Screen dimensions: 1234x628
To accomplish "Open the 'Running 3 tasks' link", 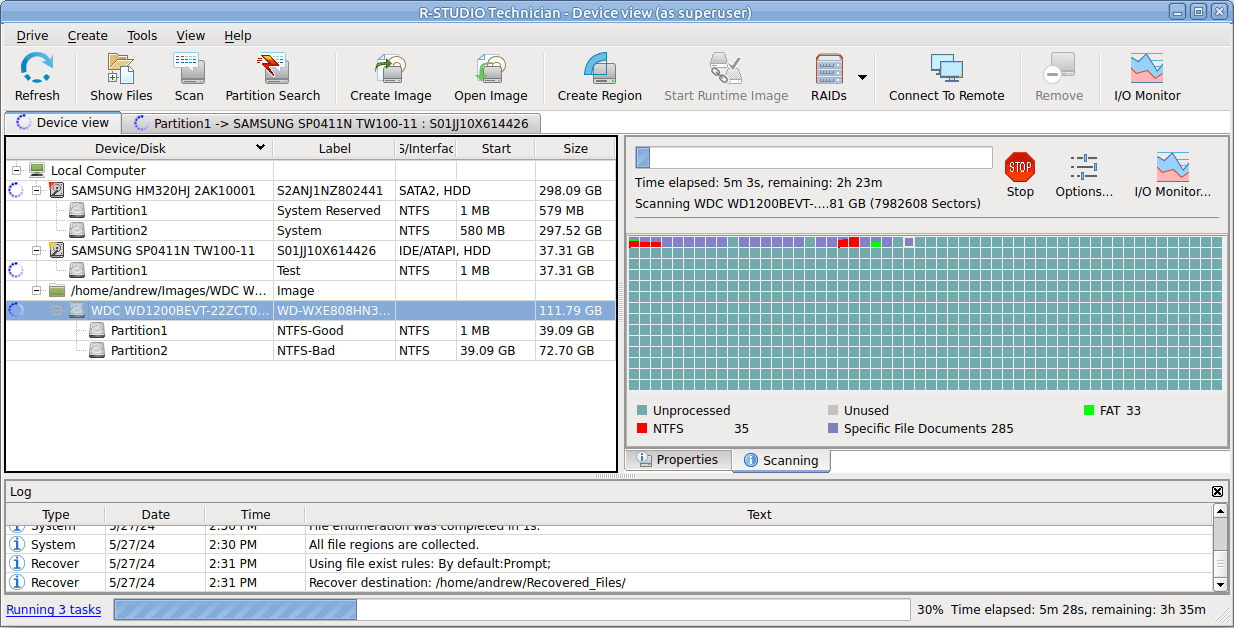I will (x=54, y=609).
